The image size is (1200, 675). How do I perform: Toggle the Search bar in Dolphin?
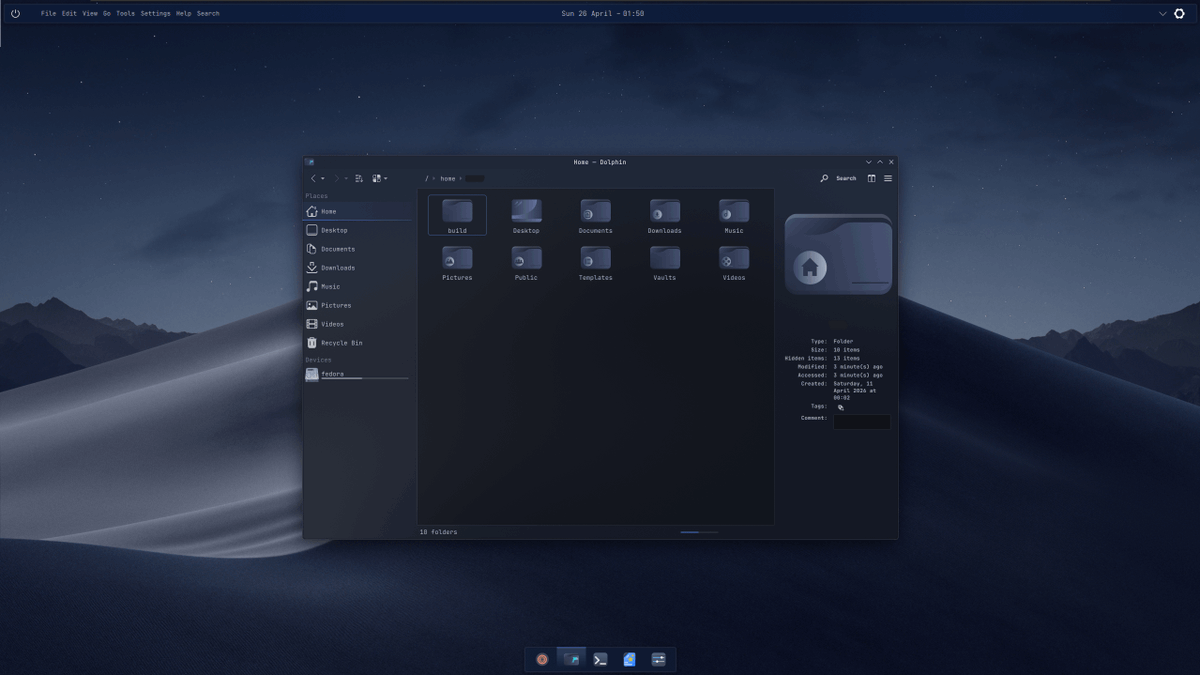tap(840, 178)
